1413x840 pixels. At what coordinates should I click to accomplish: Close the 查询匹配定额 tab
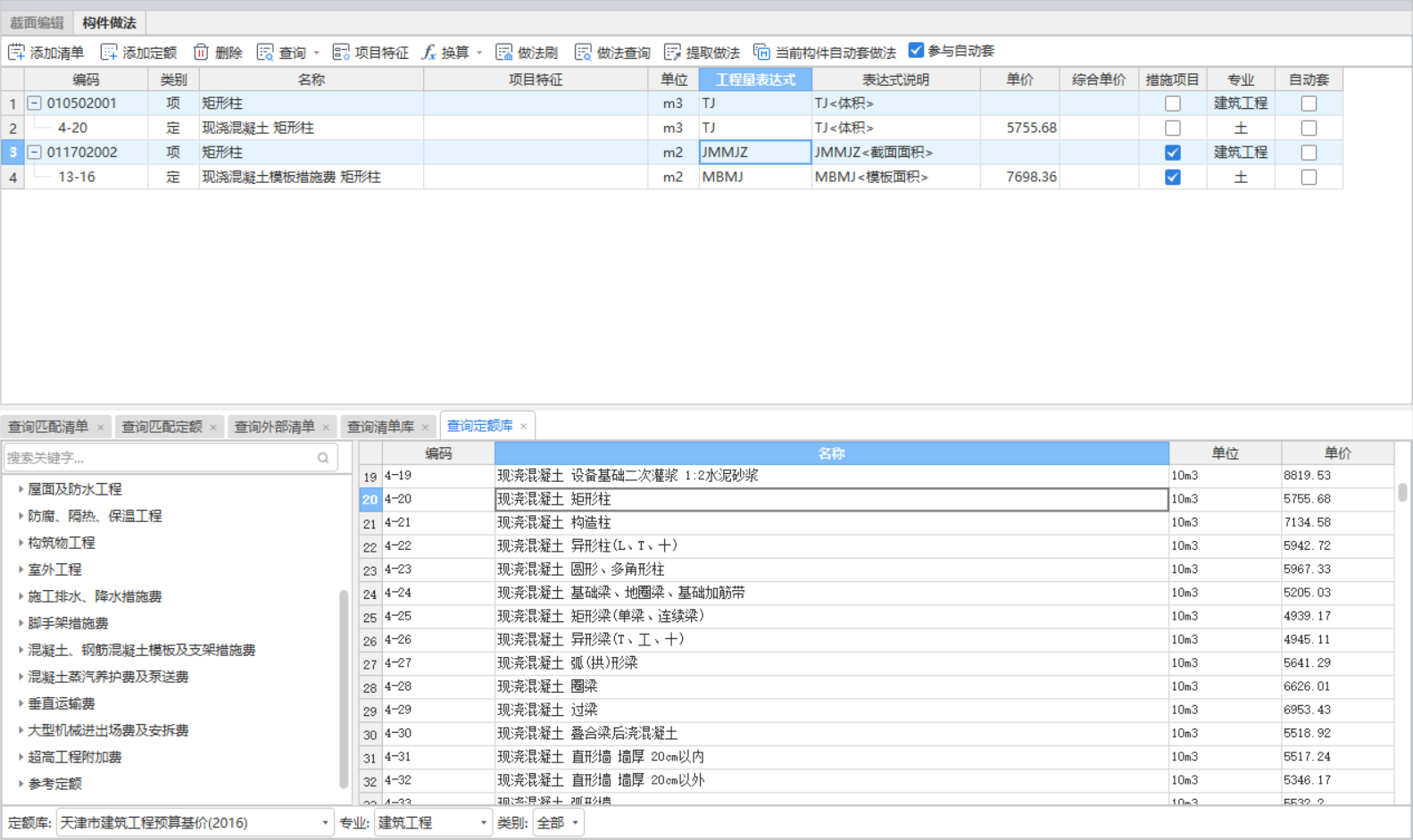pyautogui.click(x=213, y=428)
